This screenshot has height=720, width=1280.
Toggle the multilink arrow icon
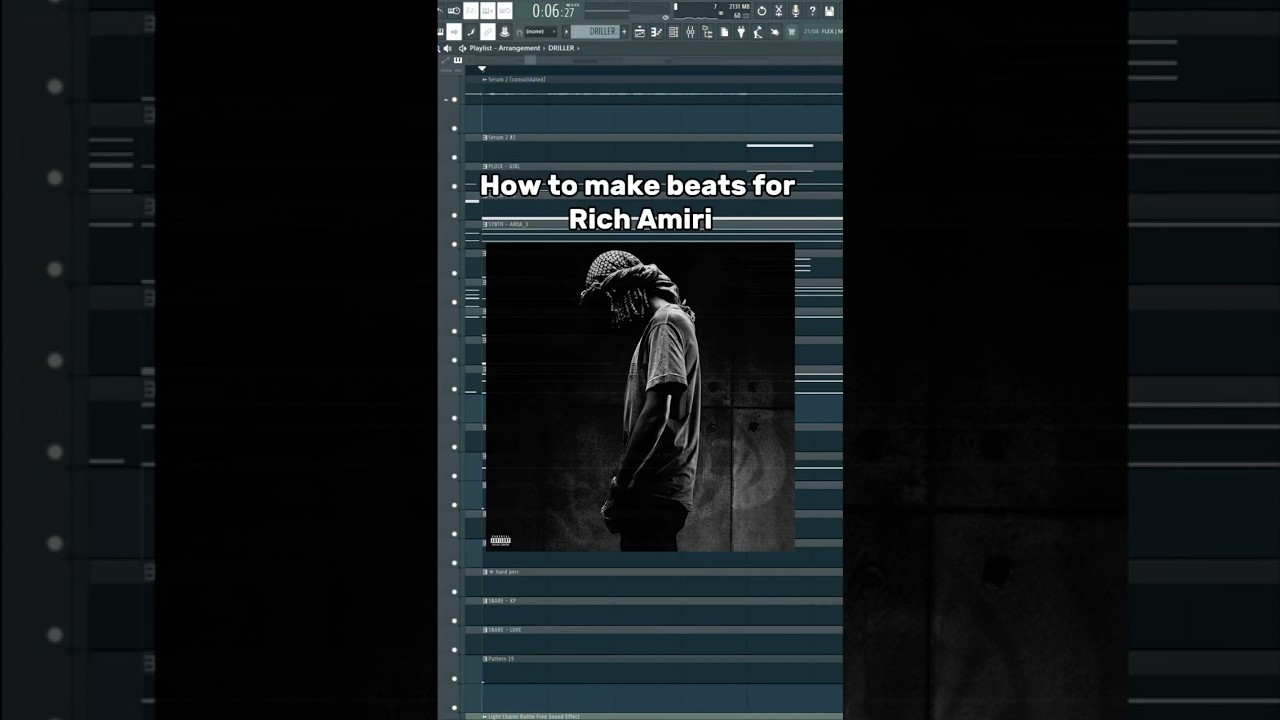point(454,32)
